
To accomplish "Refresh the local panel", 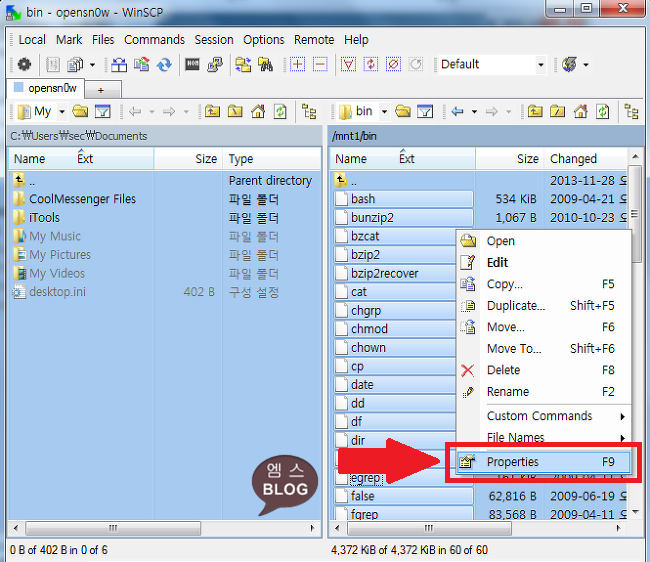I will coord(280,111).
